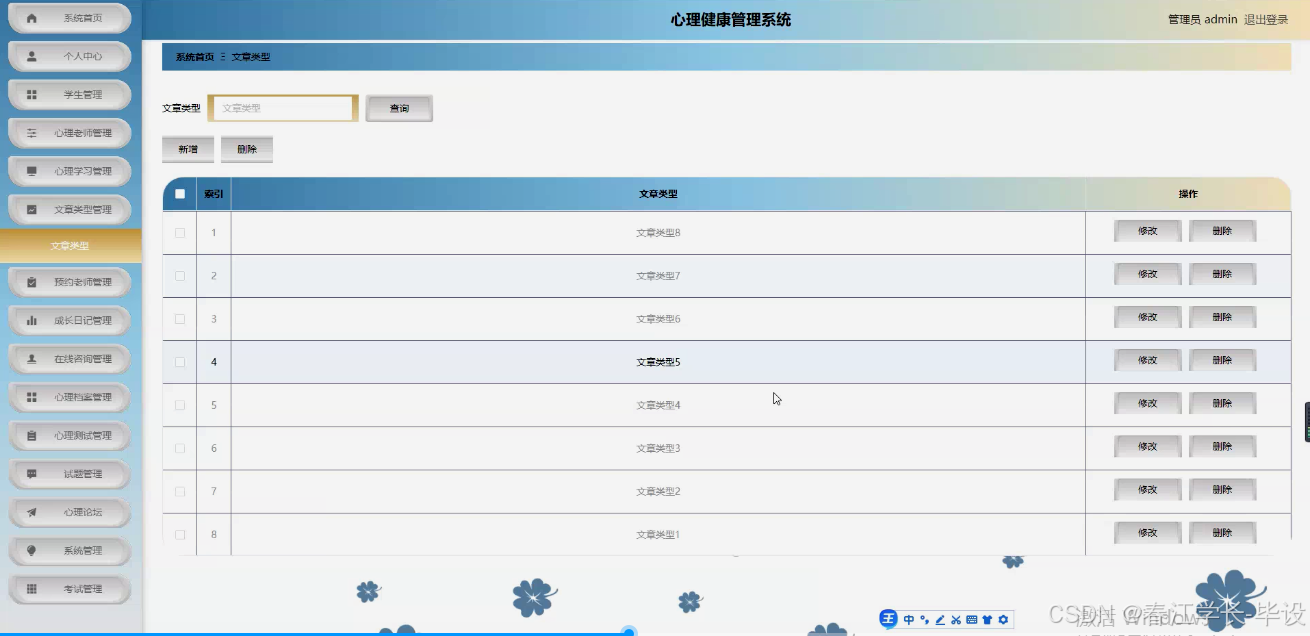
Task: Go to 系统首页 in the breadcrumb
Action: coord(195,57)
